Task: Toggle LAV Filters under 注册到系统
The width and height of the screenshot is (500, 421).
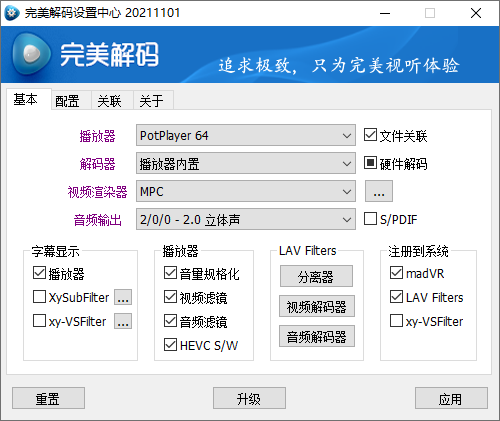Action: 396,297
